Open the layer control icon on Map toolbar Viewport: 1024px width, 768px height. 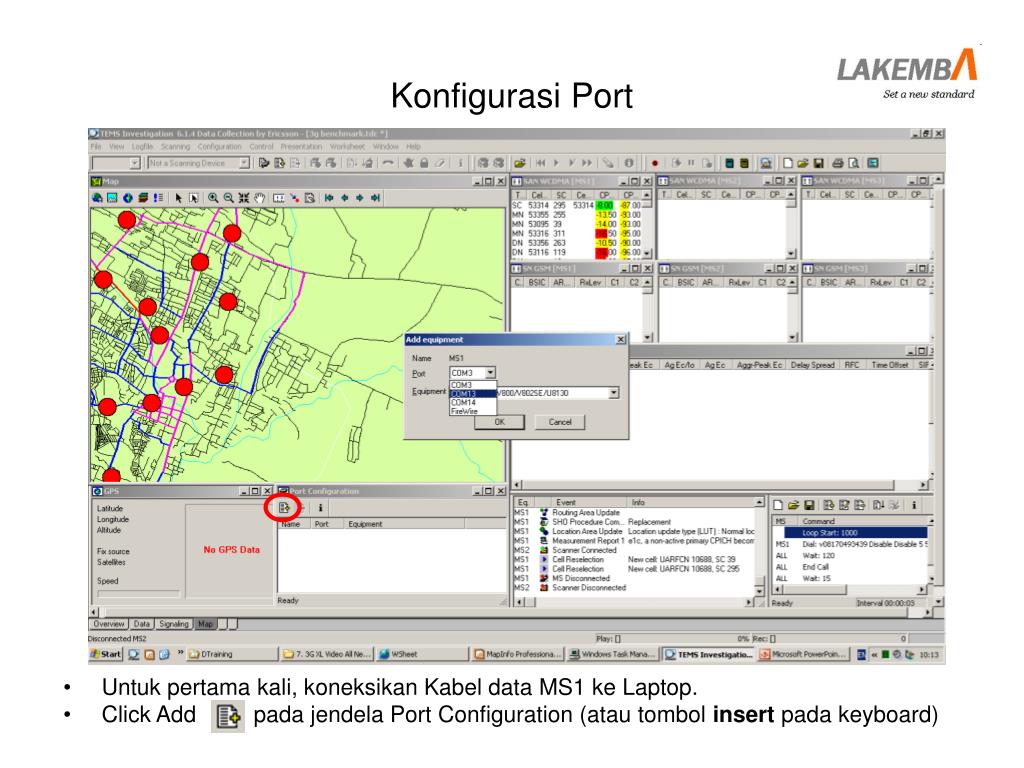pos(143,198)
